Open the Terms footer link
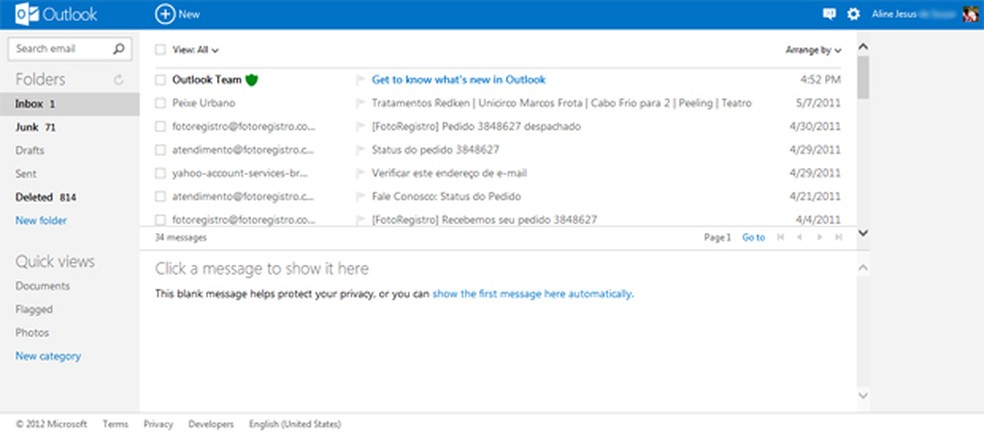This screenshot has height=432, width=984. [115, 424]
